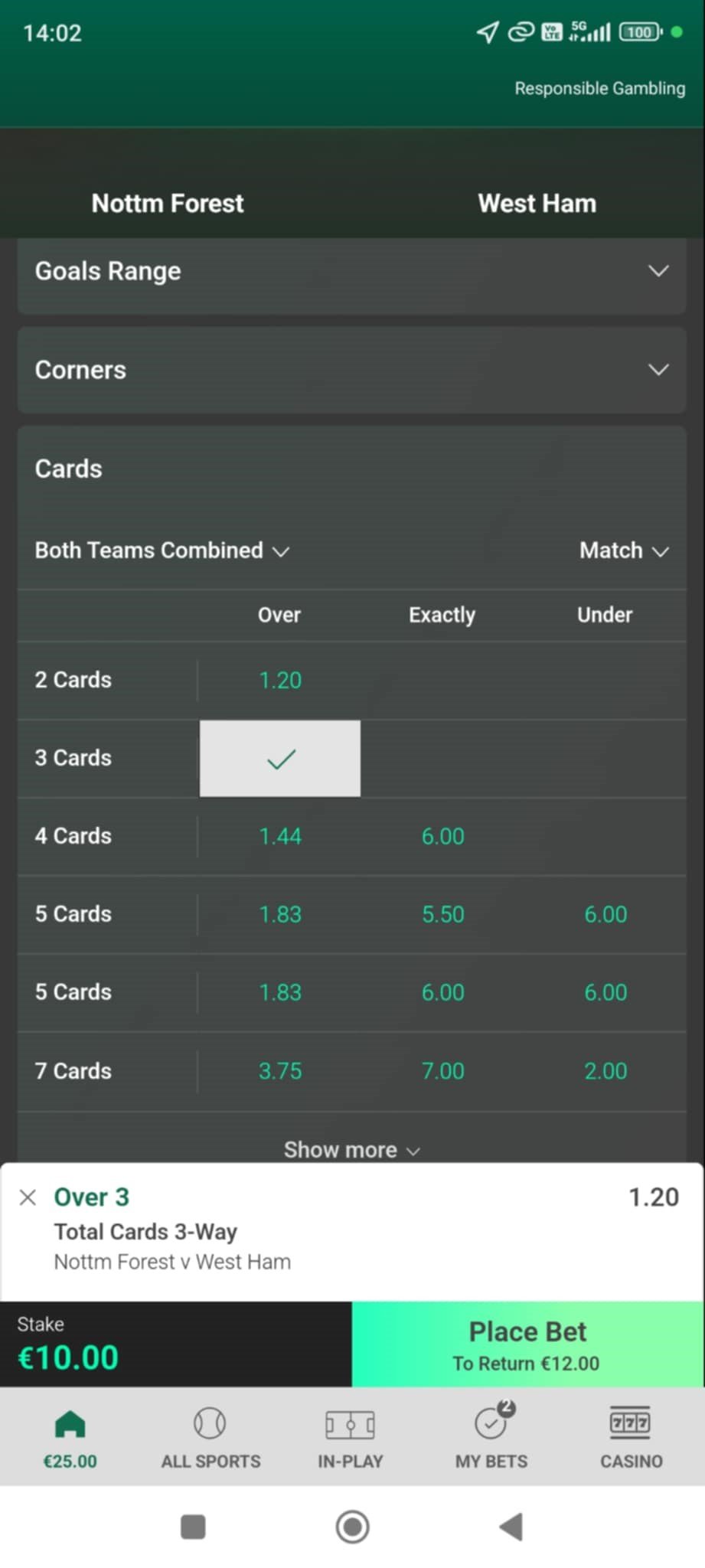Edit the €10.00 stake field
This screenshot has width=705, height=1568.
pos(175,1344)
